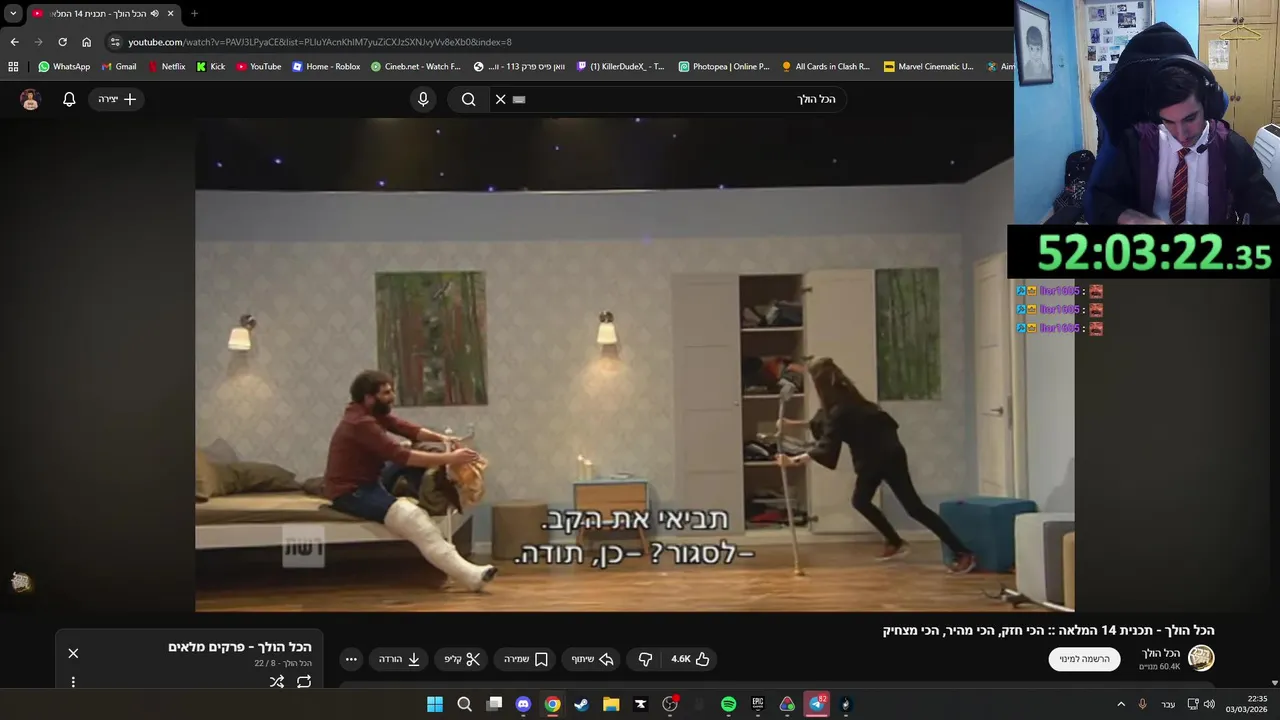The height and width of the screenshot is (720, 1280).
Task: Open the KillerDudeX Twitch bookmark
Action: coord(620,67)
